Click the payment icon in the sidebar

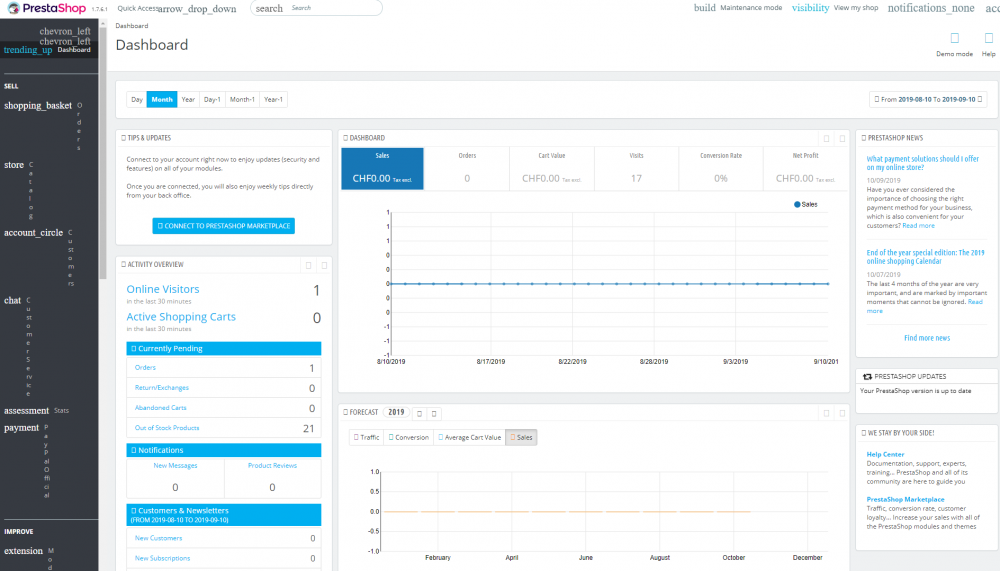click(x=21, y=428)
